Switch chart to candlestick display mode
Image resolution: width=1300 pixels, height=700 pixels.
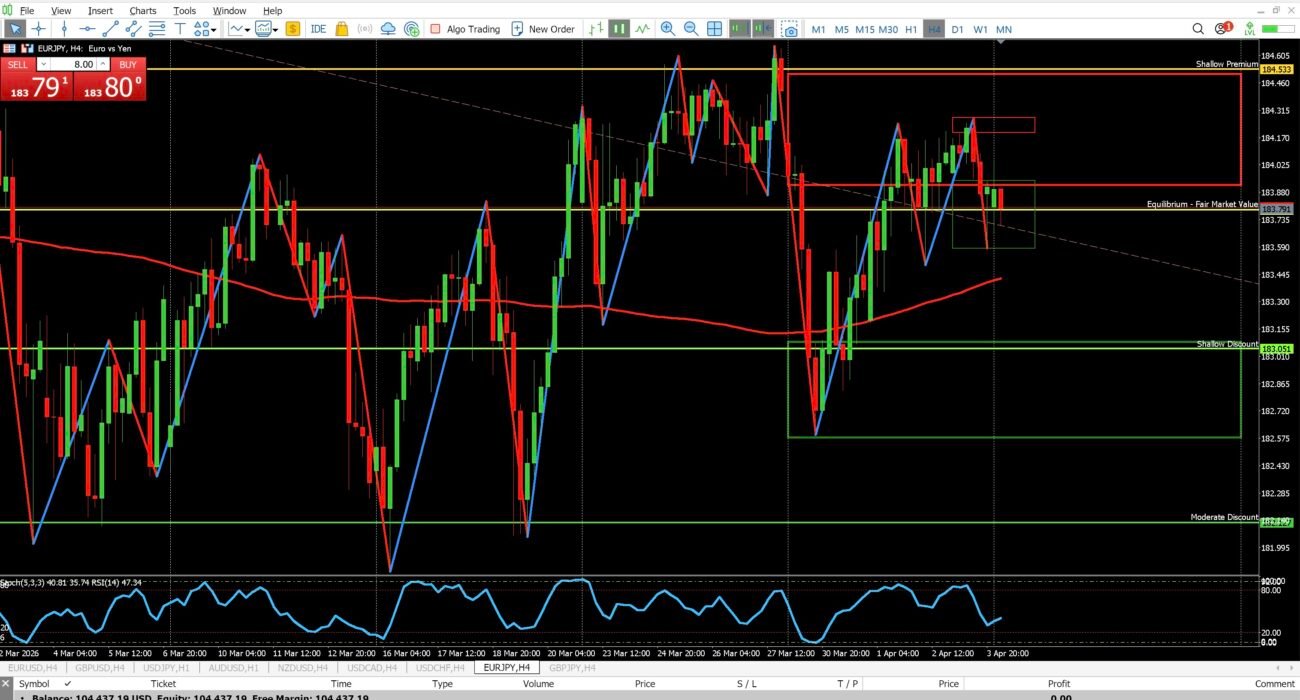[619, 29]
